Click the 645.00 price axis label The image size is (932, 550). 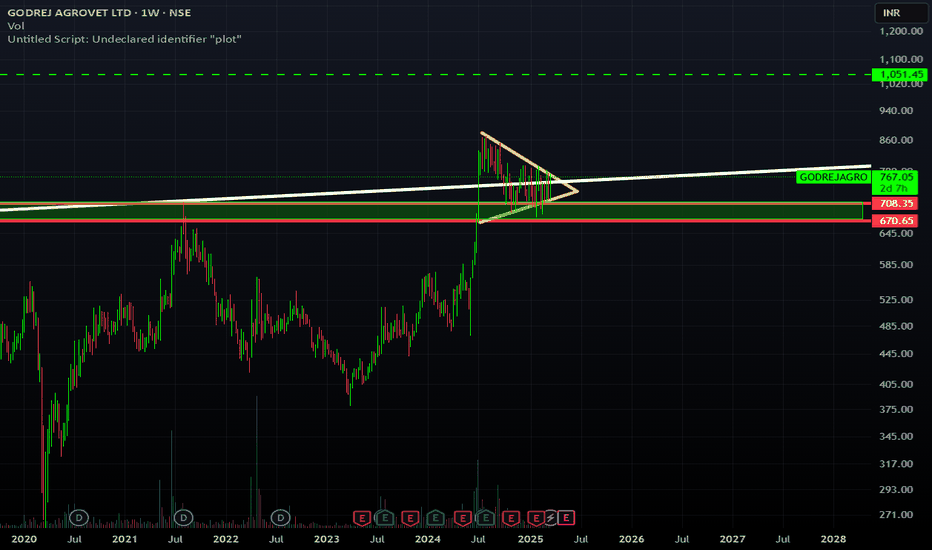pyautogui.click(x=896, y=233)
